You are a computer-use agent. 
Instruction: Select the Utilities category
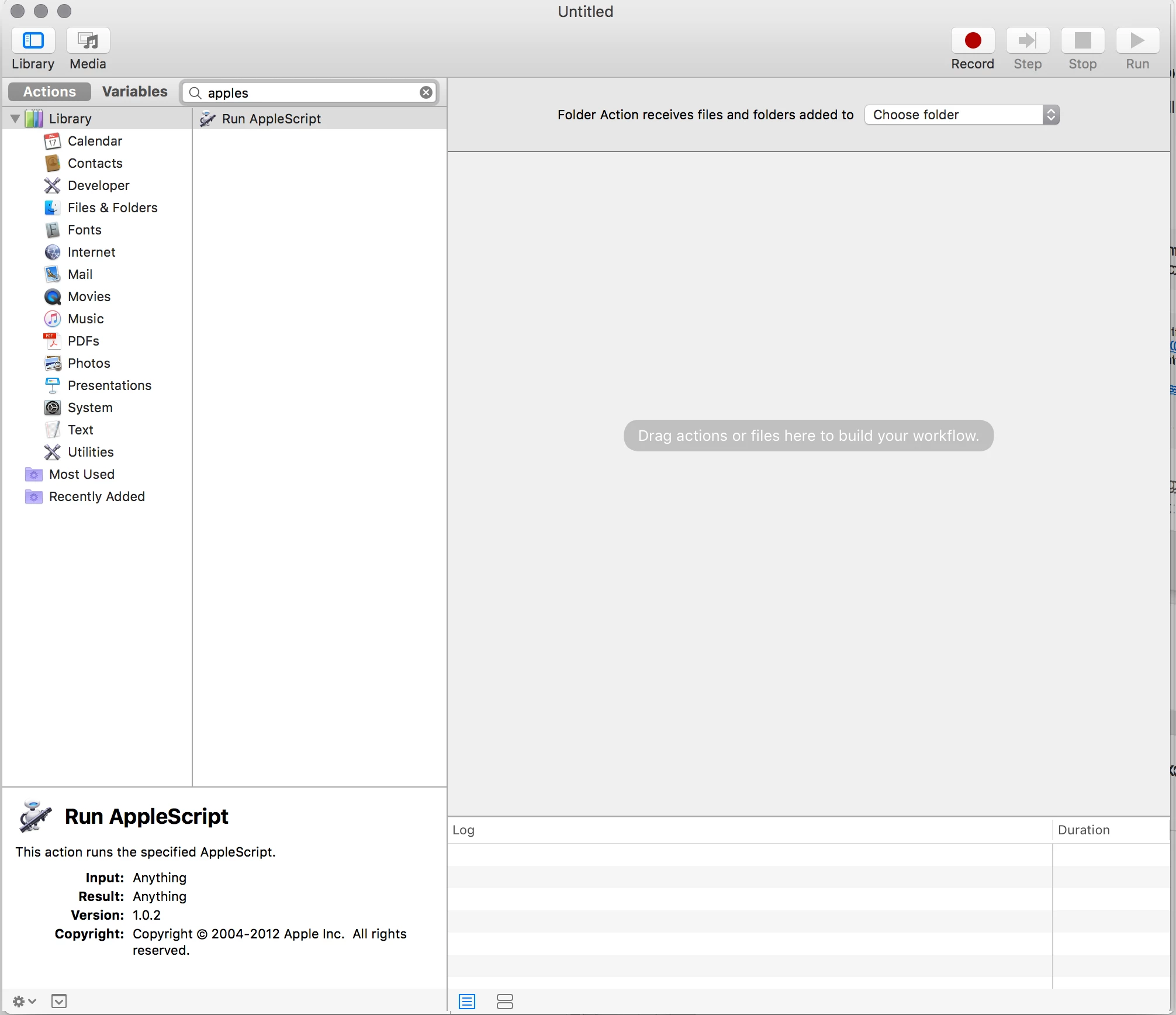(x=91, y=452)
